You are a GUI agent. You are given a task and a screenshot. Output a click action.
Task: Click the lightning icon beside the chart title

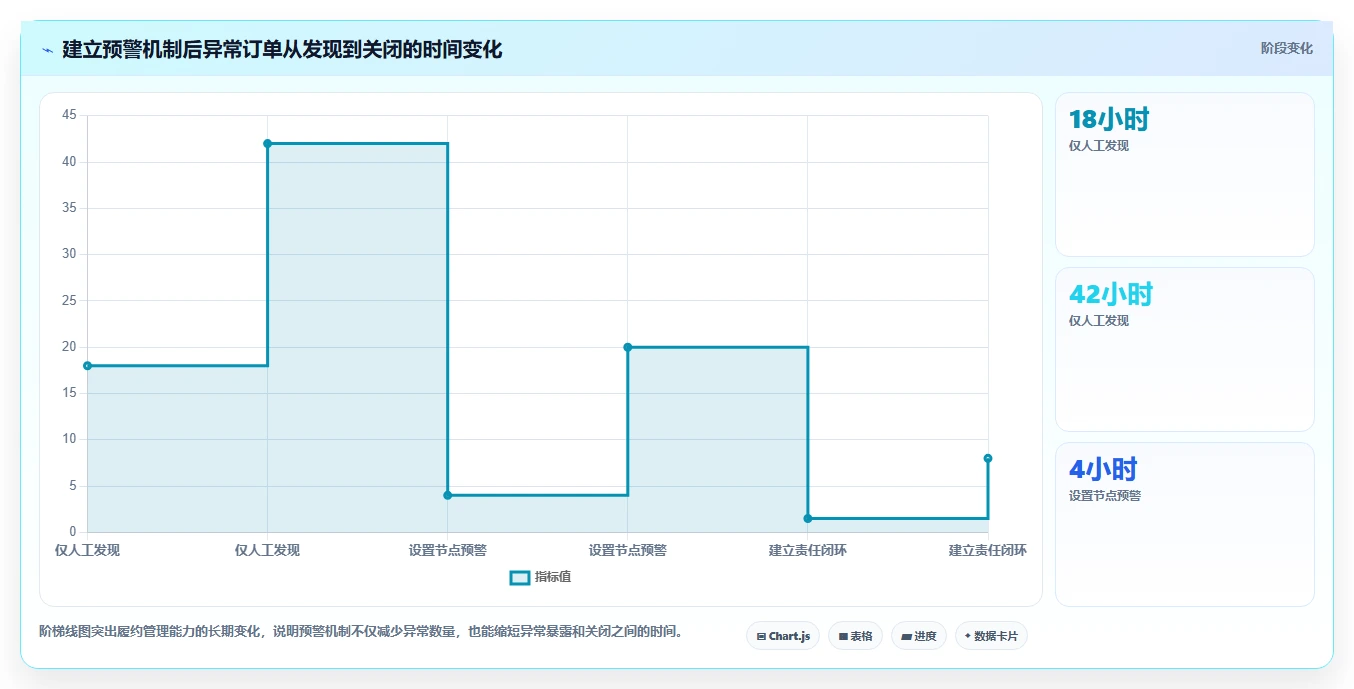tap(47, 50)
